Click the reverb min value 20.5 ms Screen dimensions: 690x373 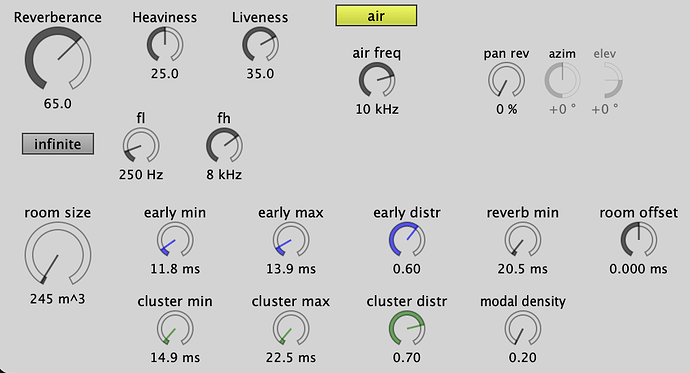coord(522,269)
